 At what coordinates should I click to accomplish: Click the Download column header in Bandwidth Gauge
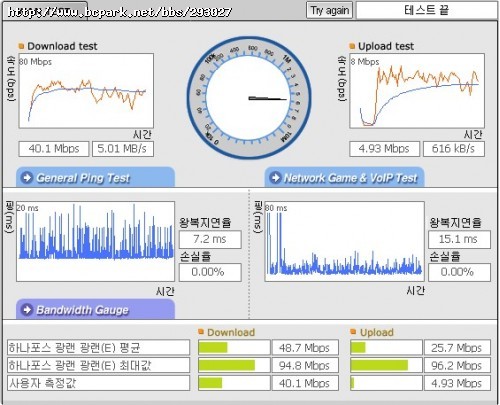click(x=231, y=332)
